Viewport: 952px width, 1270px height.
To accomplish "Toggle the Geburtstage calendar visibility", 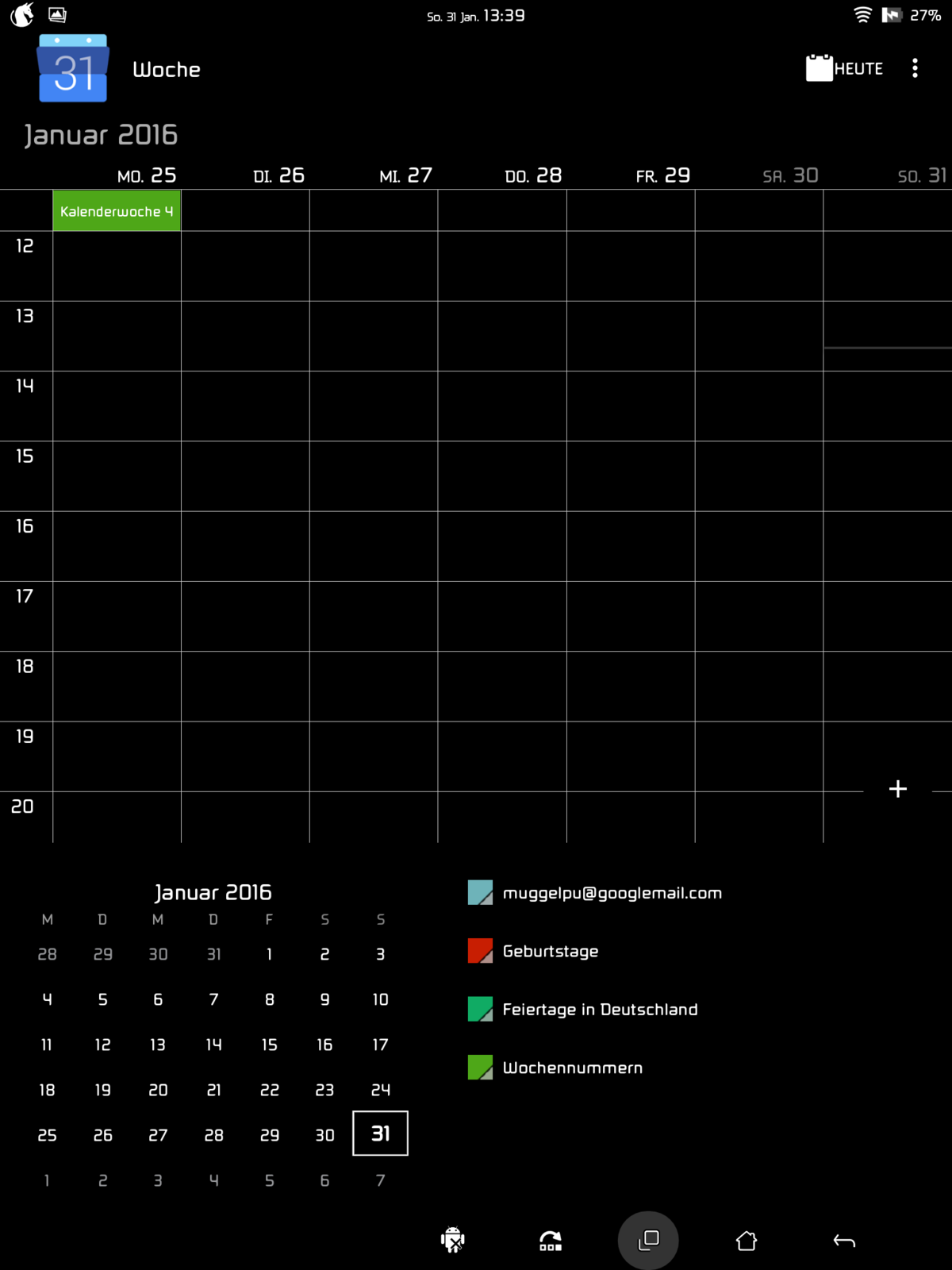I will tap(480, 951).
